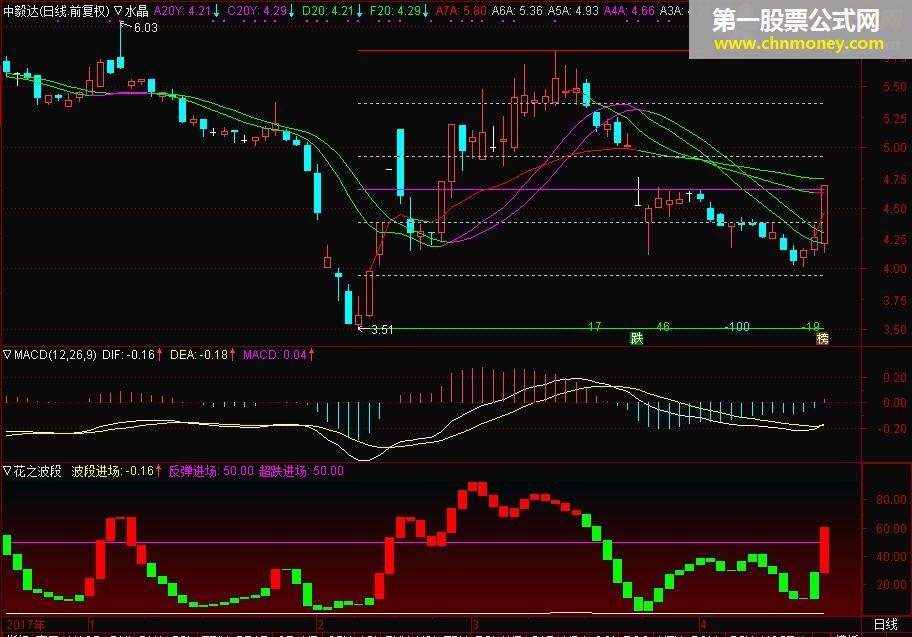912x637 pixels.
Task: Click the 80.00 label on 花之波段 axis
Action: coord(892,499)
